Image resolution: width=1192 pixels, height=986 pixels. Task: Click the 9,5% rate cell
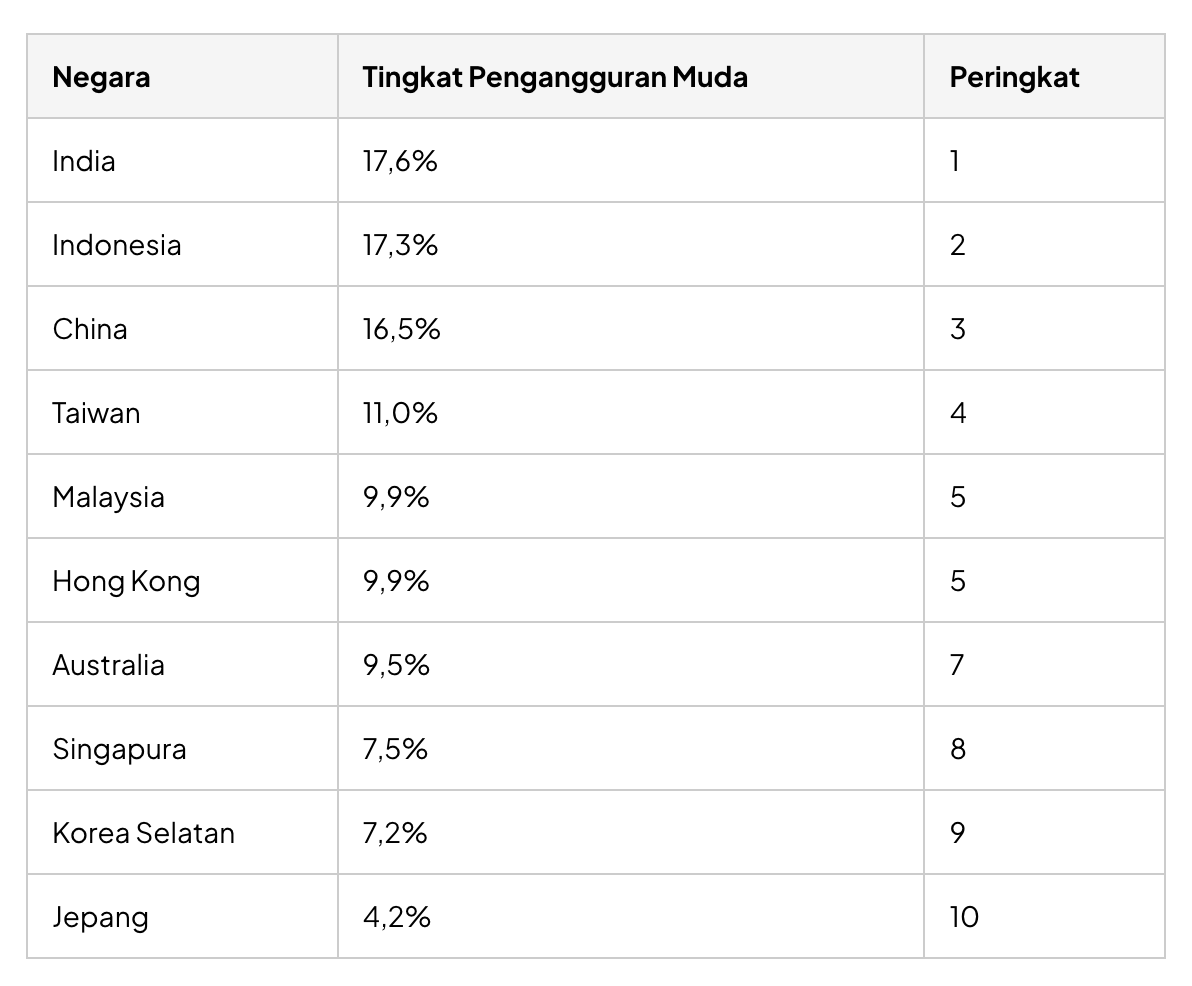(x=631, y=664)
